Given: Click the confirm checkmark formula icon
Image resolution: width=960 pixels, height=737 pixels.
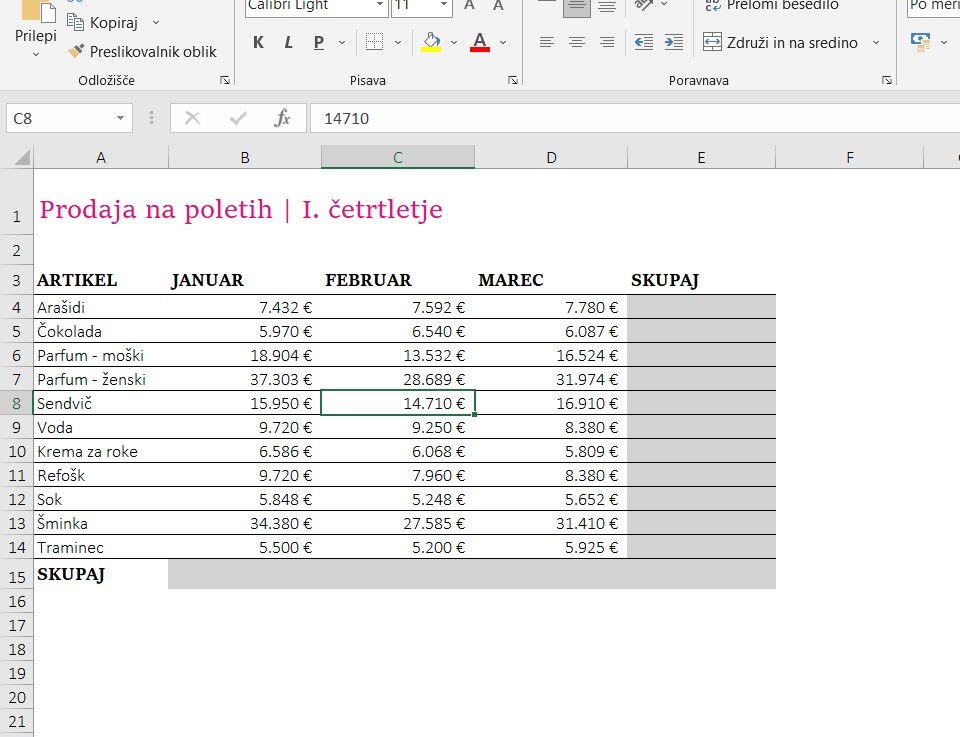Looking at the screenshot, I should tap(238, 118).
